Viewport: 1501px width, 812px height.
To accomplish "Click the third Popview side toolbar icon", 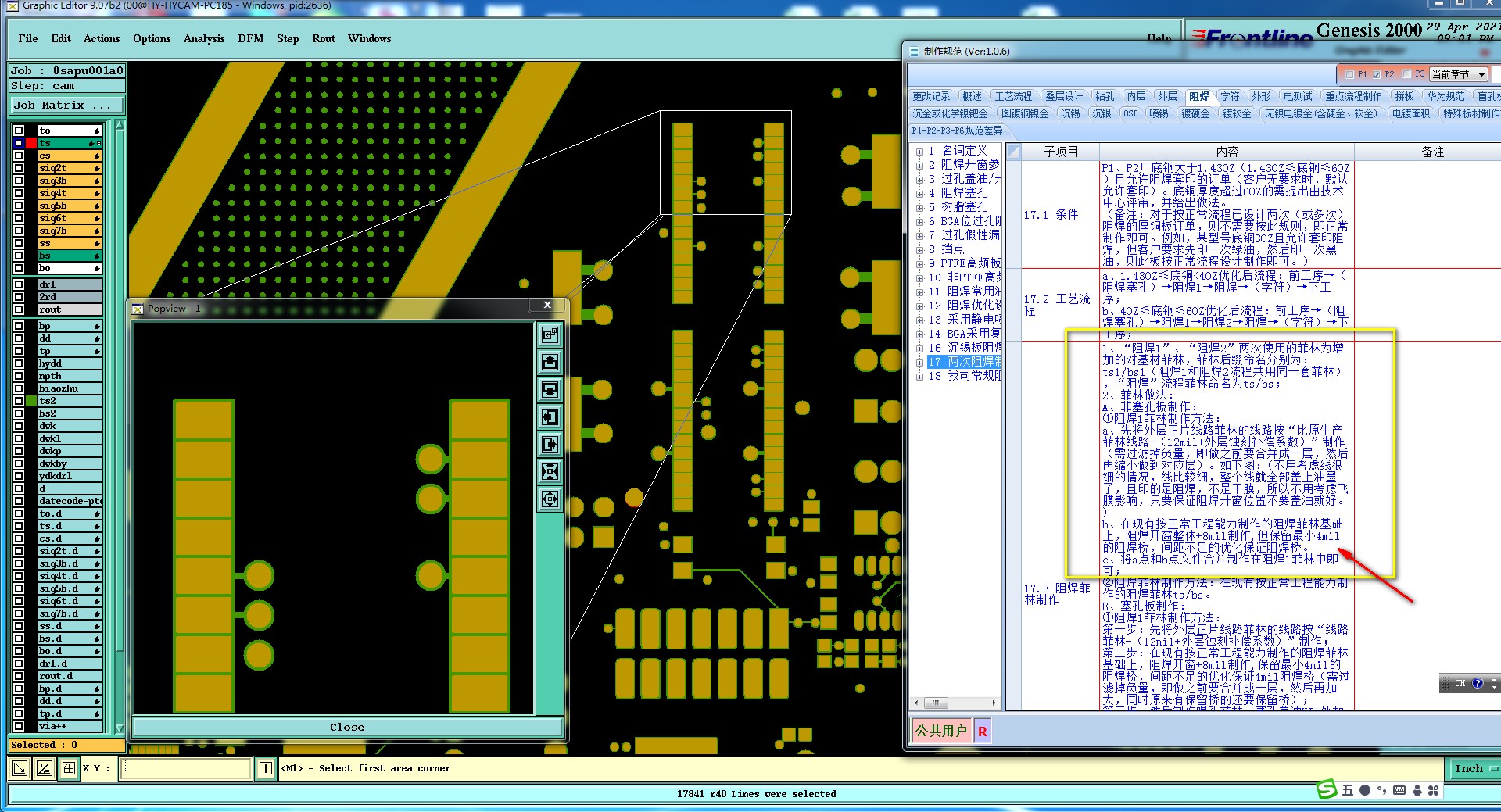I will coord(550,390).
